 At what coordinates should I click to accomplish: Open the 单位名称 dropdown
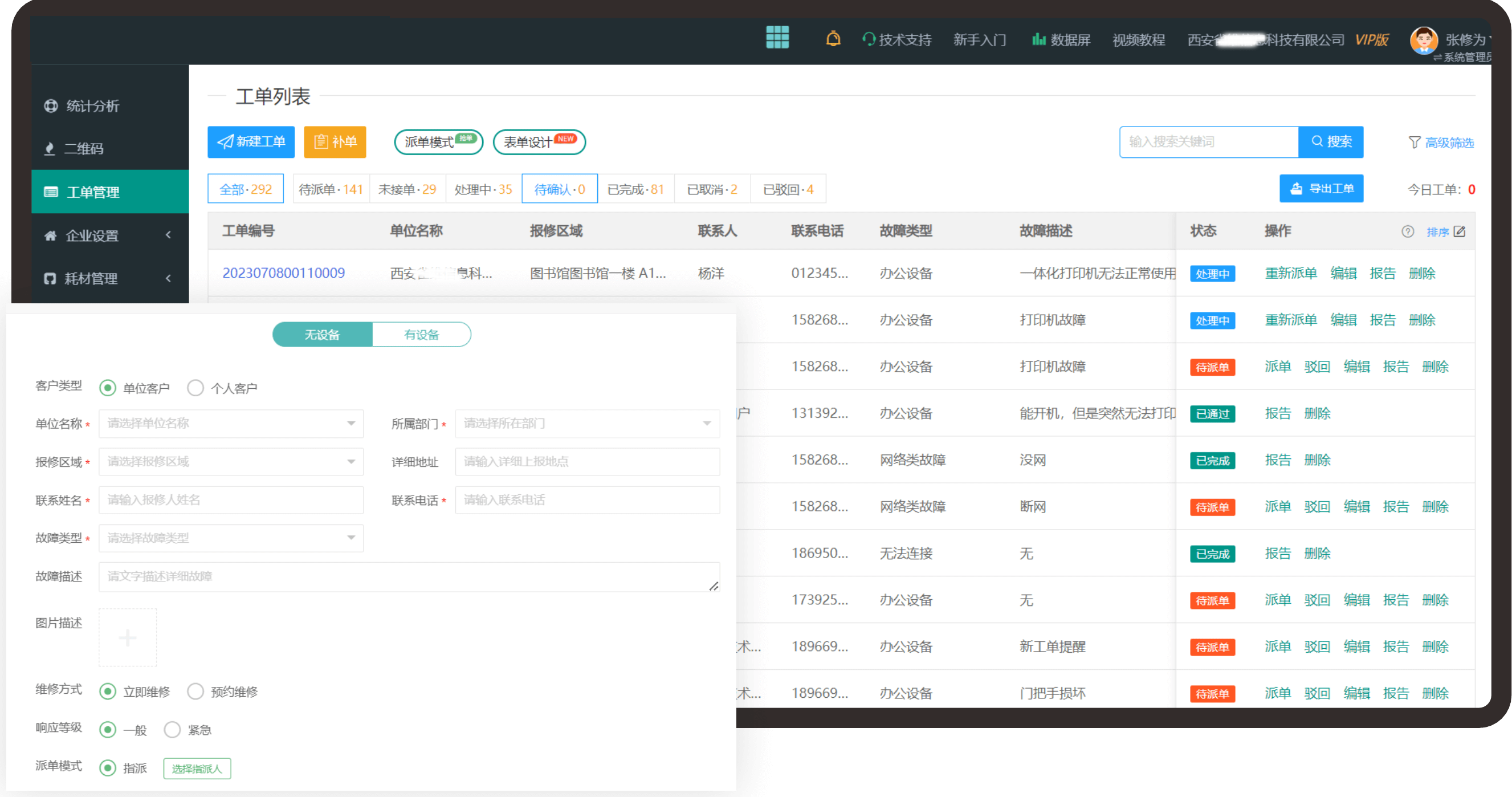tap(231, 424)
